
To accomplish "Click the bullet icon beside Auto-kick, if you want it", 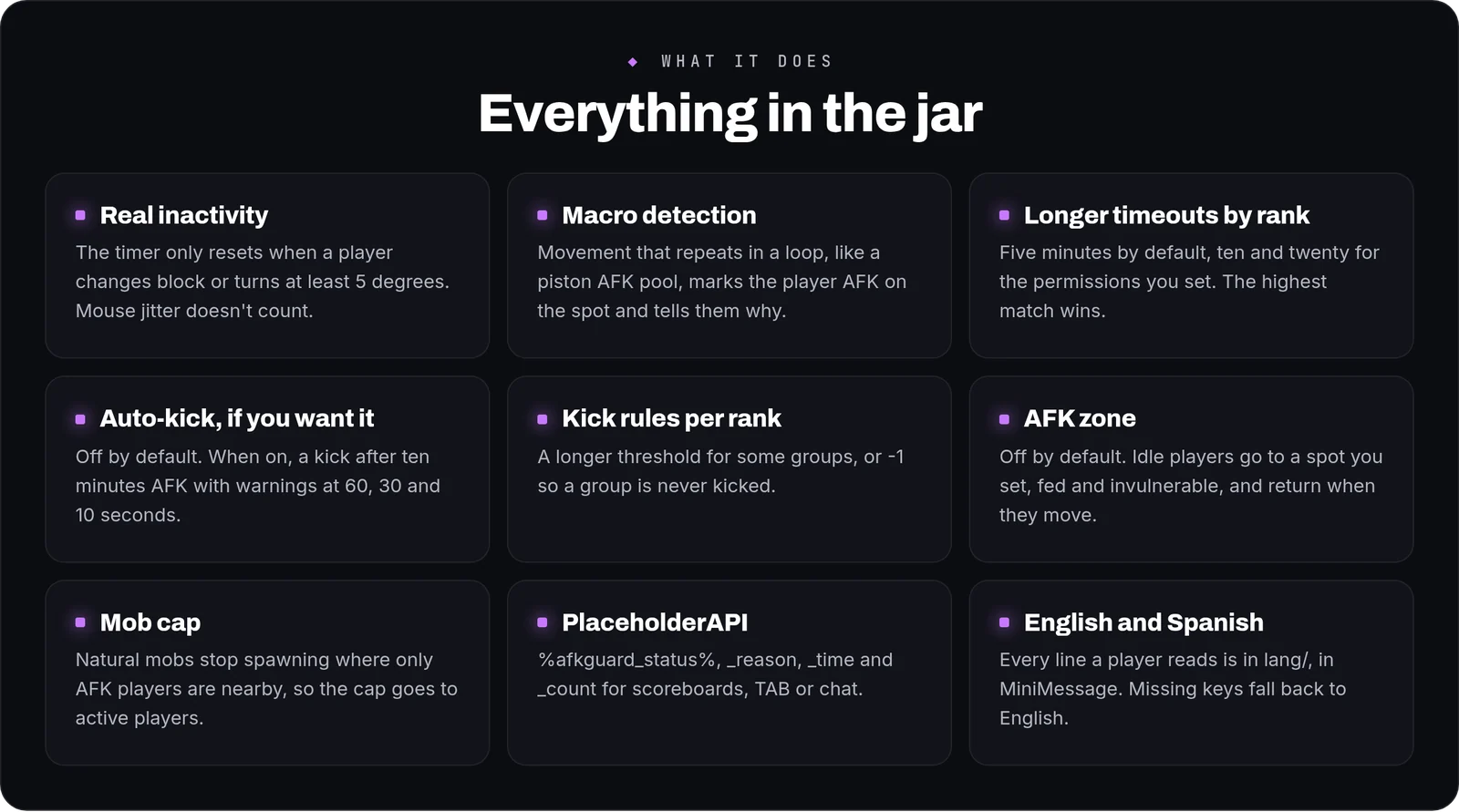I will [80, 419].
